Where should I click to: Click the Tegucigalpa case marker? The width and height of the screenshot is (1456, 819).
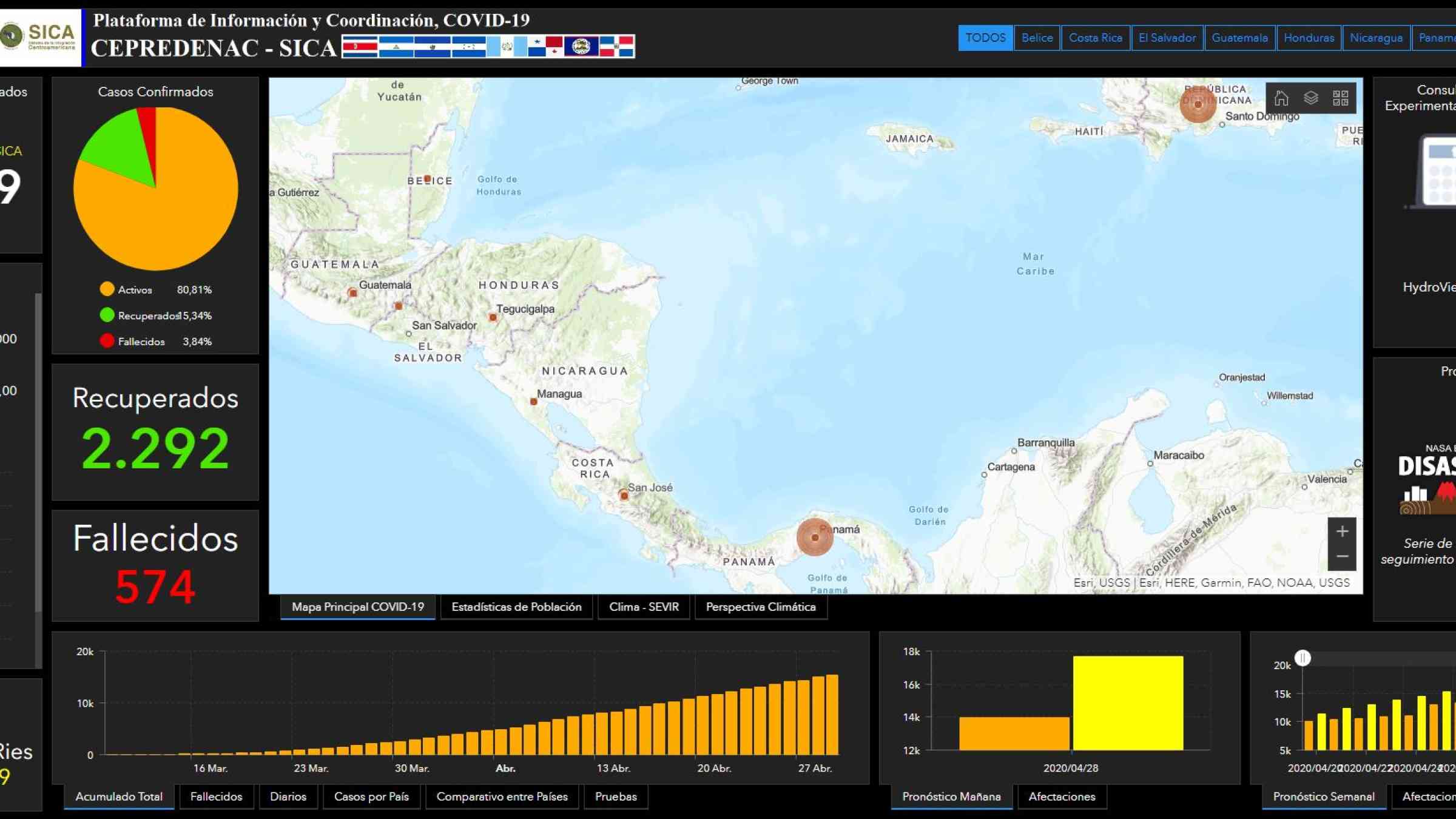(493, 317)
